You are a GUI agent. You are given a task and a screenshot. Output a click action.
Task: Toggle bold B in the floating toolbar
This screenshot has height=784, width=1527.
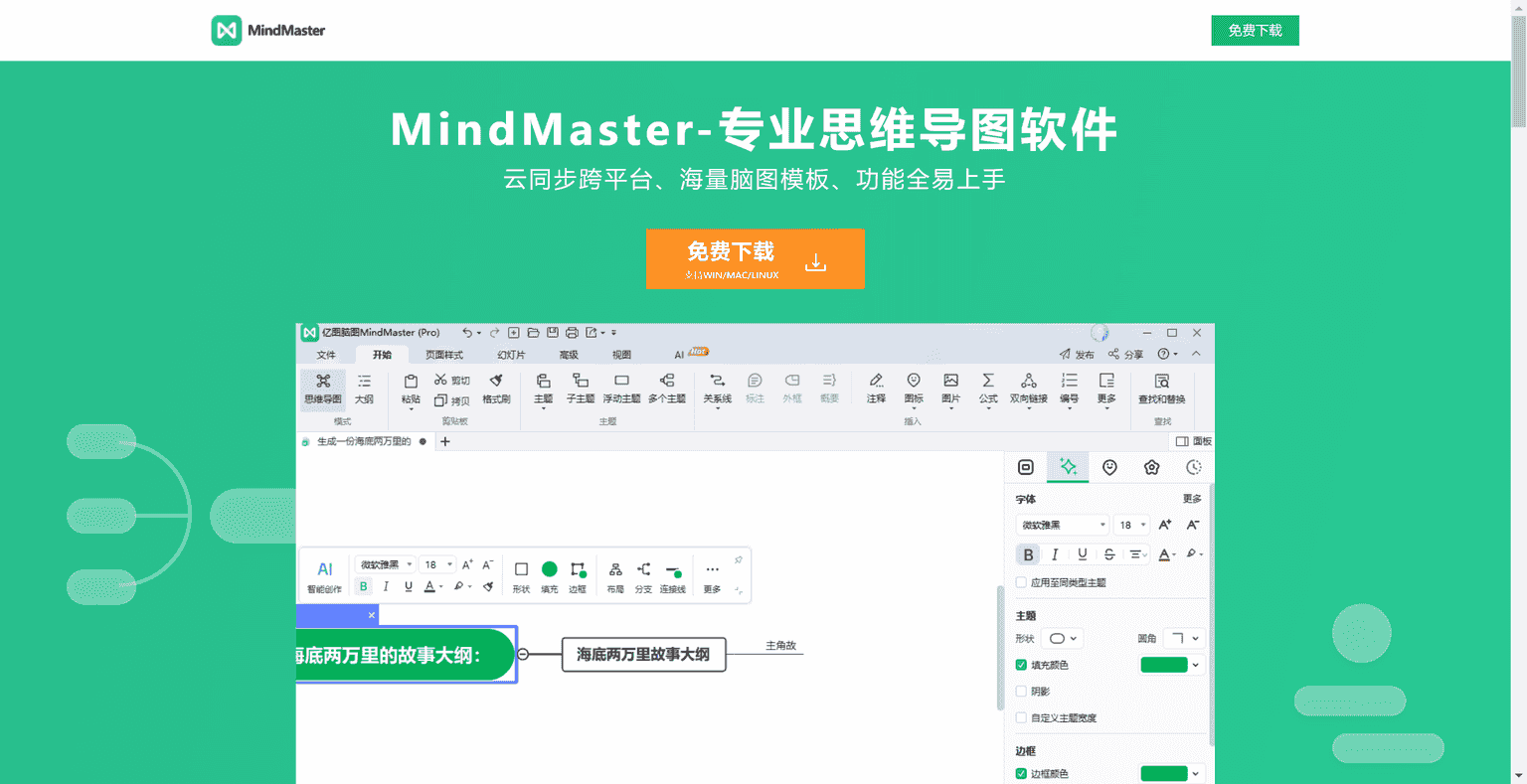click(x=364, y=587)
